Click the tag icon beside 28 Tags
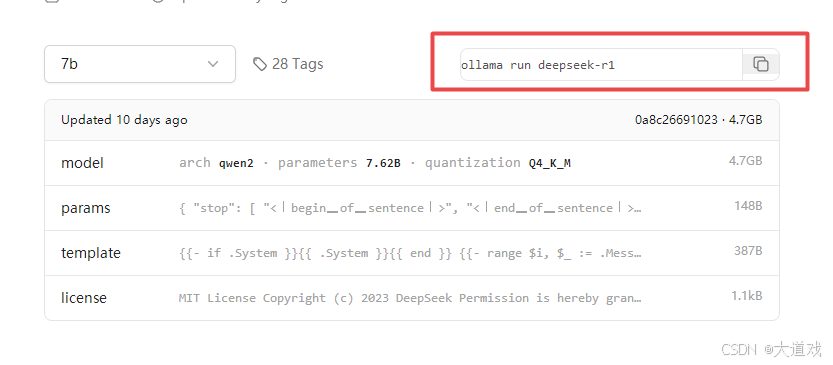833x365 pixels. pos(260,64)
